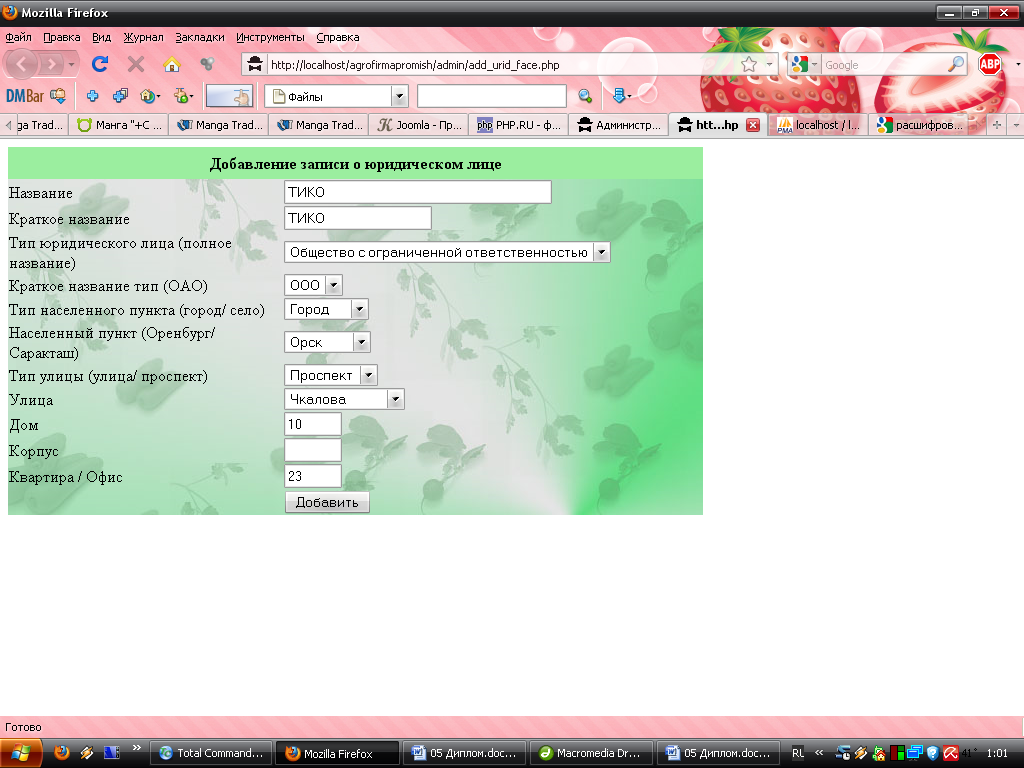This screenshot has height=768, width=1024.
Task: Switch to the localhost / l... phpMyAdmin tab
Action: [818, 125]
